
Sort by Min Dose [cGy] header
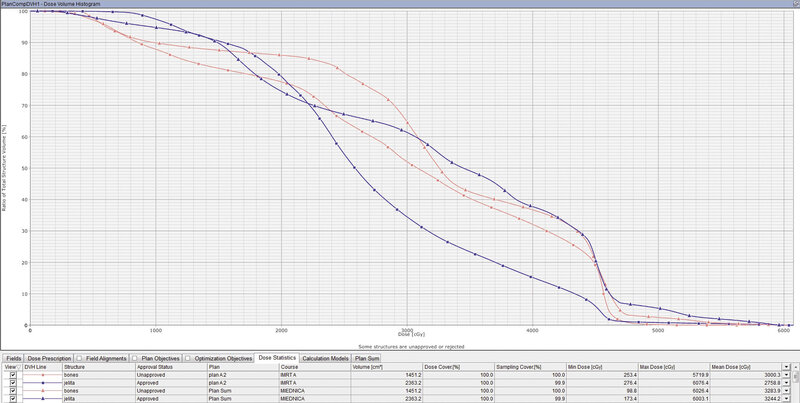[602, 367]
